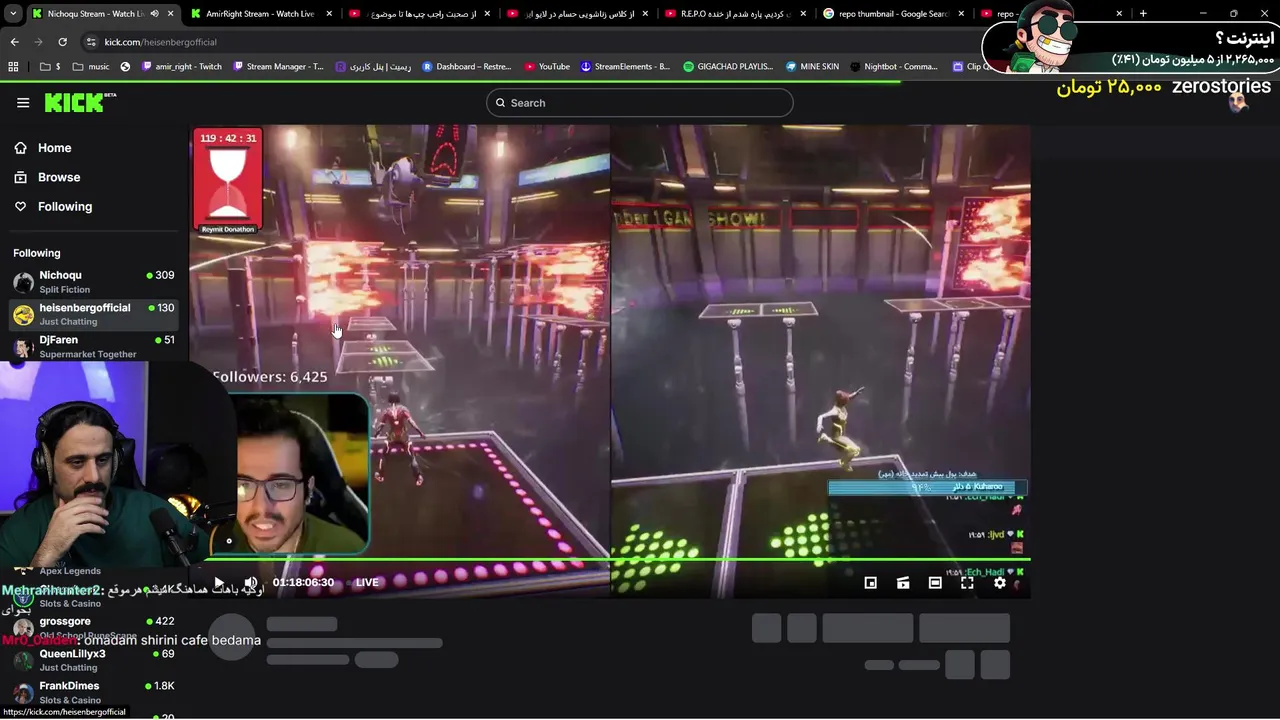Screen dimensions: 1280x720
Task: Mute the stream volume speaker icon
Action: coord(251,582)
